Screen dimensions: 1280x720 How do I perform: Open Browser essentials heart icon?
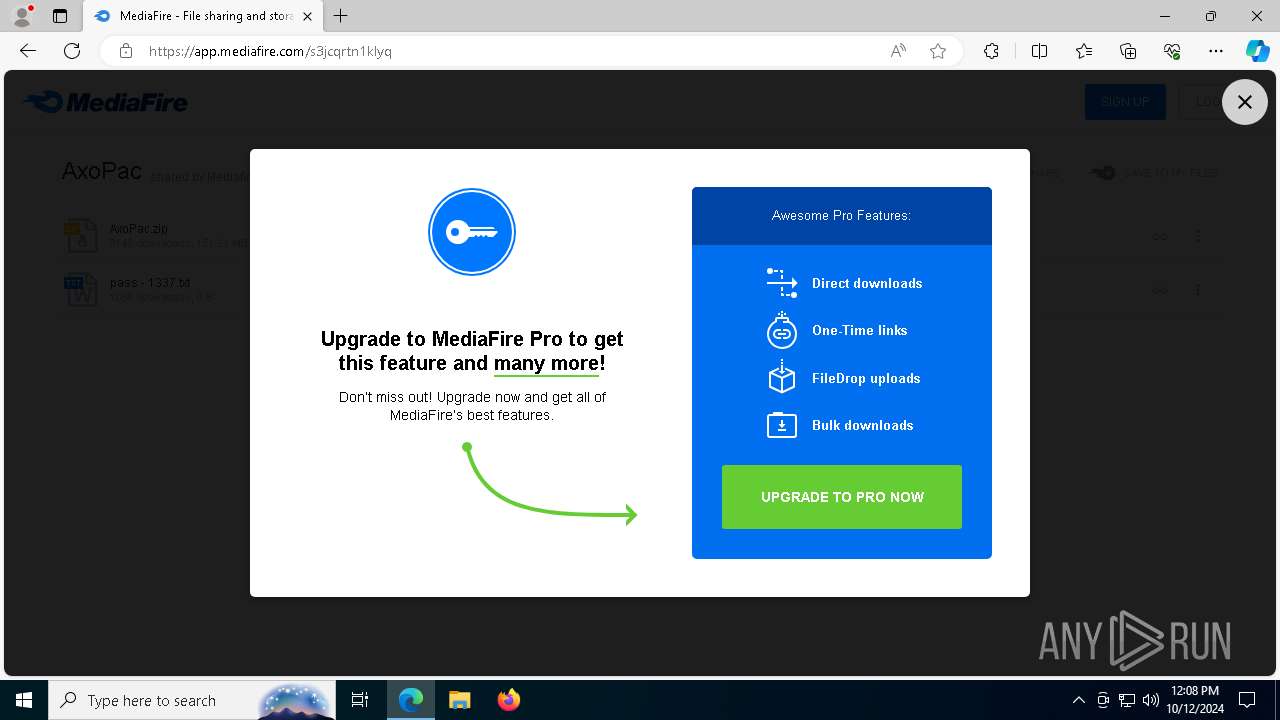tap(1172, 51)
